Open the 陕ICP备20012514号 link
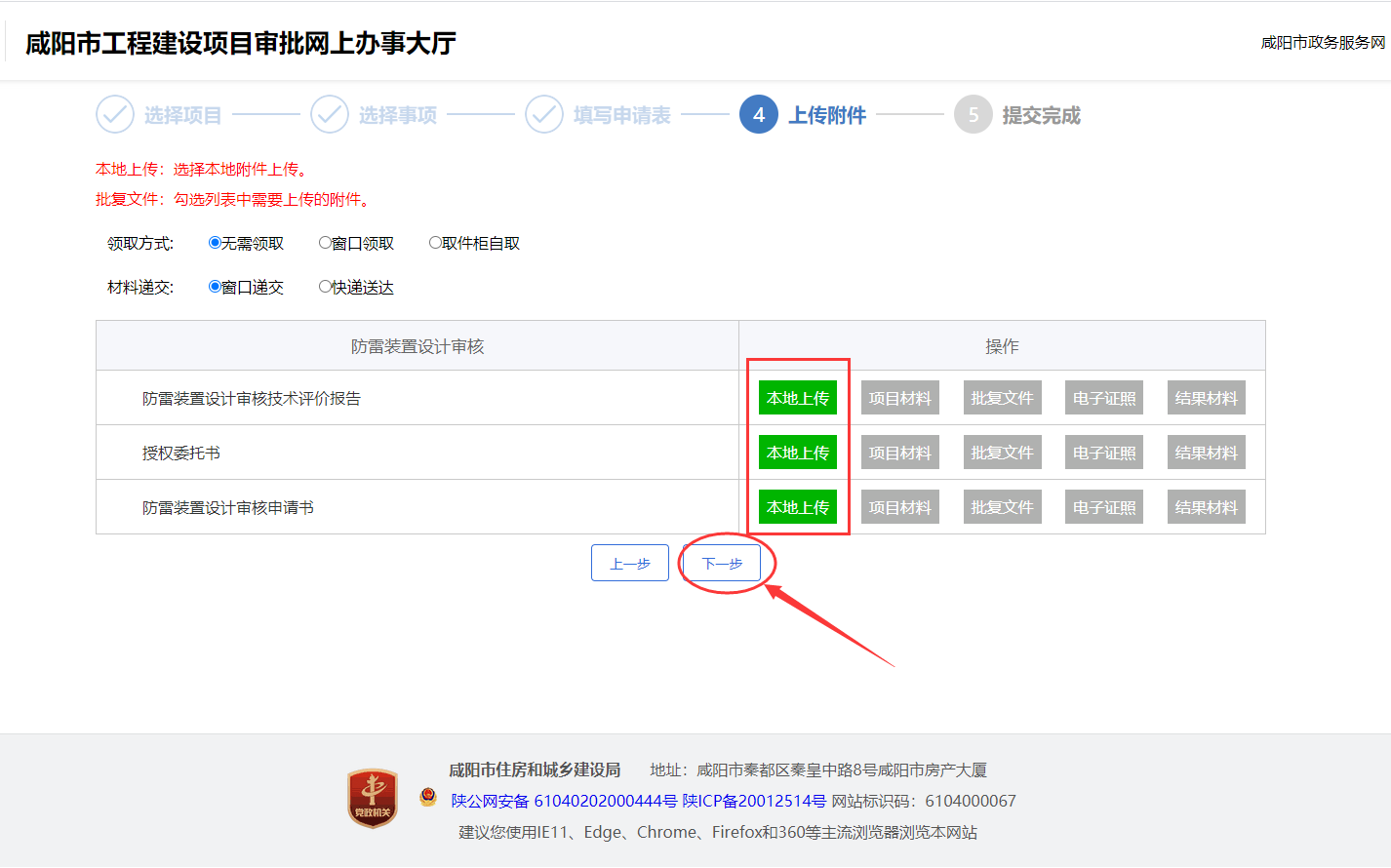This screenshot has width=1391, height=868. (754, 801)
